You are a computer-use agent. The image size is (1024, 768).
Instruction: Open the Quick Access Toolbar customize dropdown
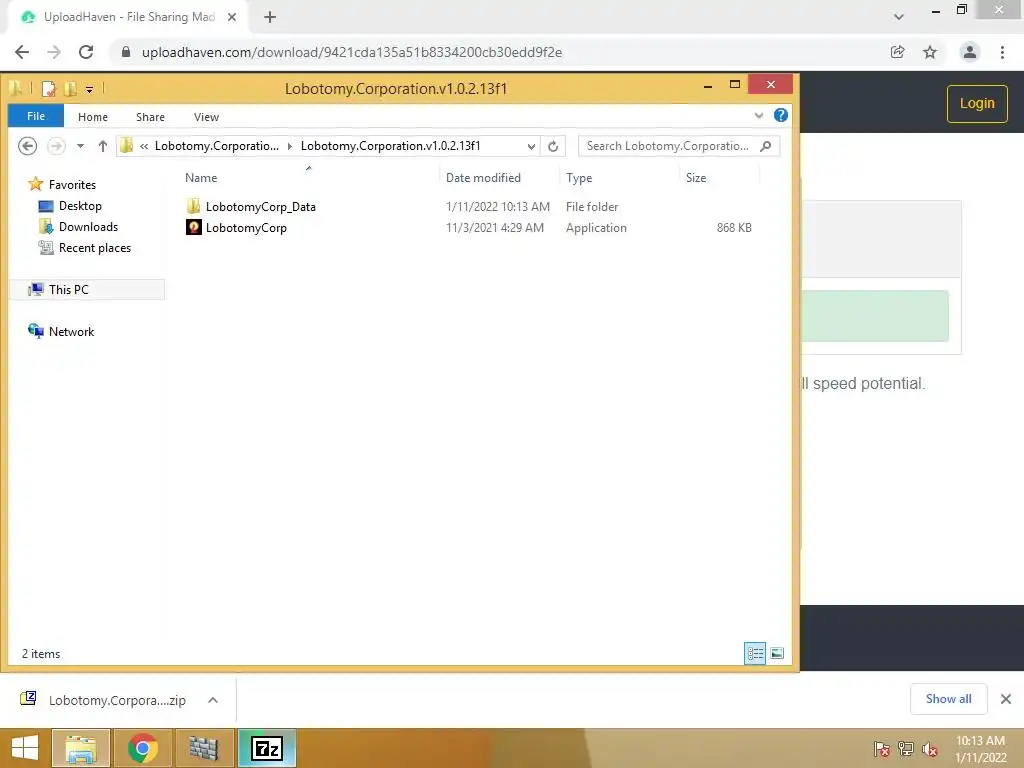click(x=89, y=89)
